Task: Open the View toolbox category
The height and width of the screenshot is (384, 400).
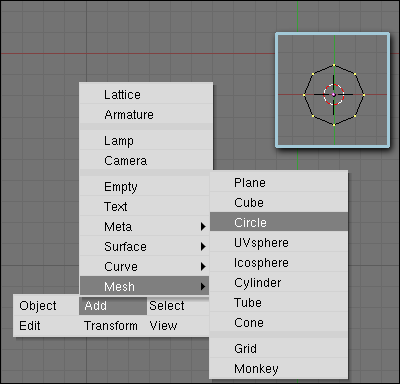Action: [178, 326]
